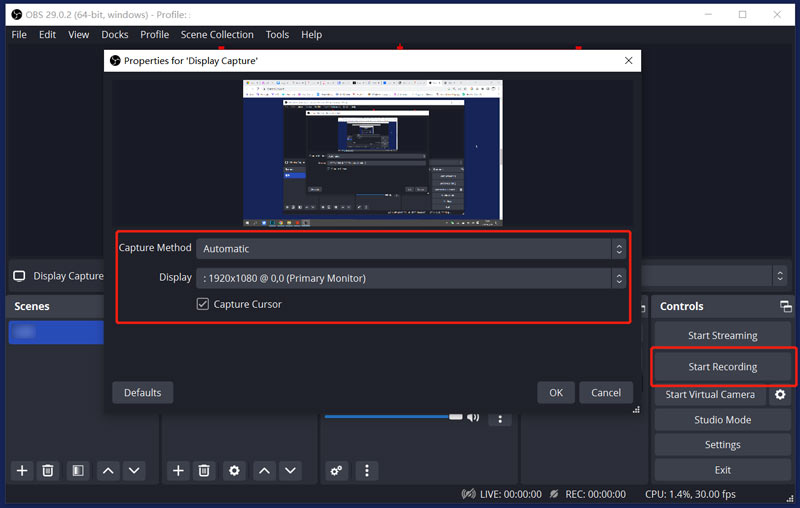Open audio track options three-dot button
This screenshot has width=800, height=508.
500,419
